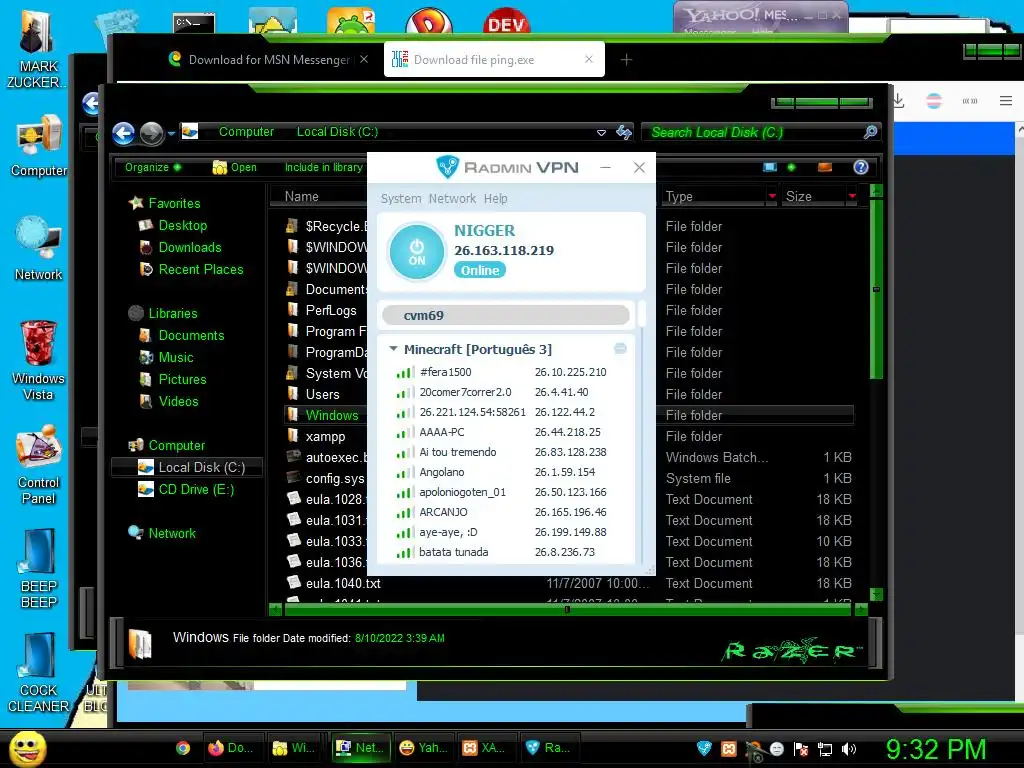Select peer #fera1500 in Radmin list
Image resolution: width=1024 pixels, height=768 pixels.
click(505, 372)
